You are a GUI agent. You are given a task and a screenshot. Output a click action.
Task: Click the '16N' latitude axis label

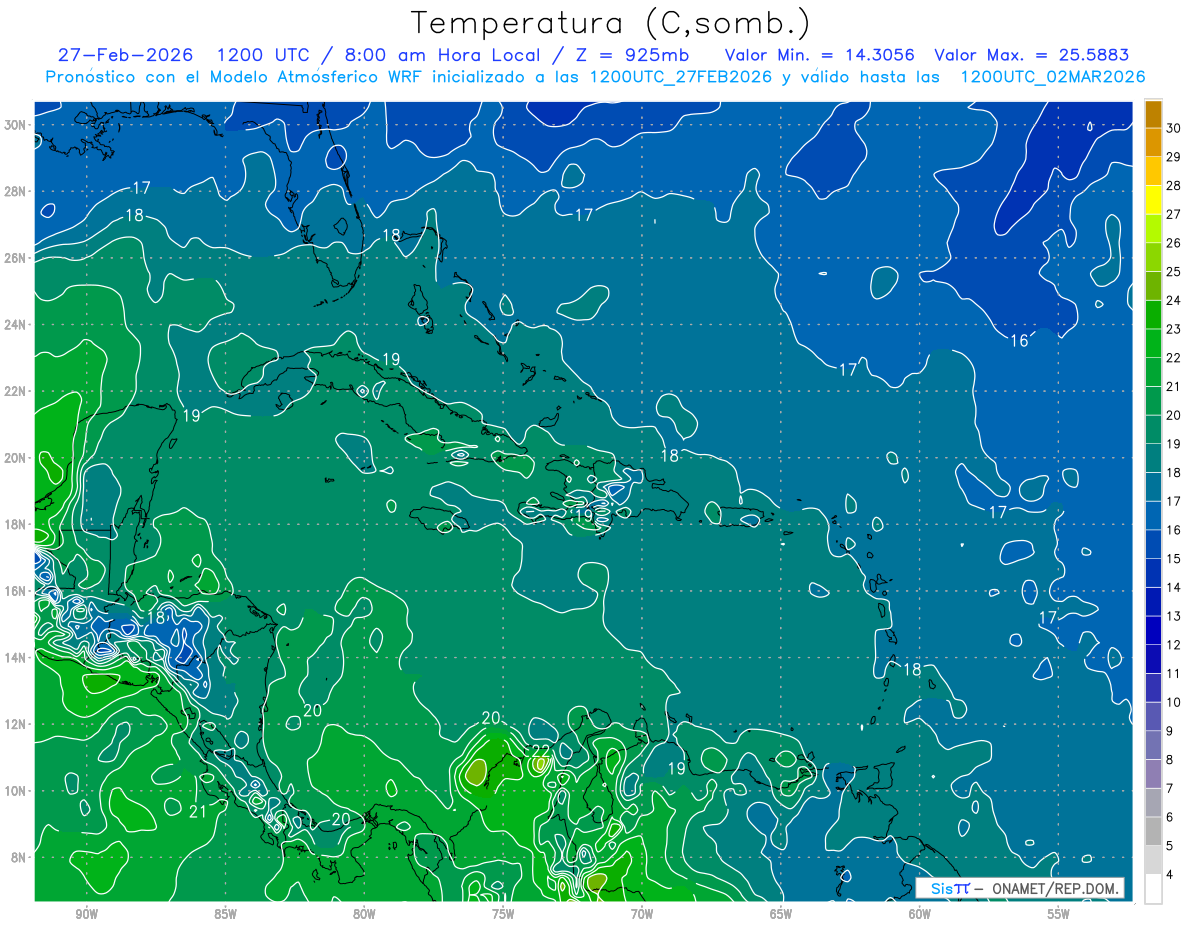tap(16, 591)
